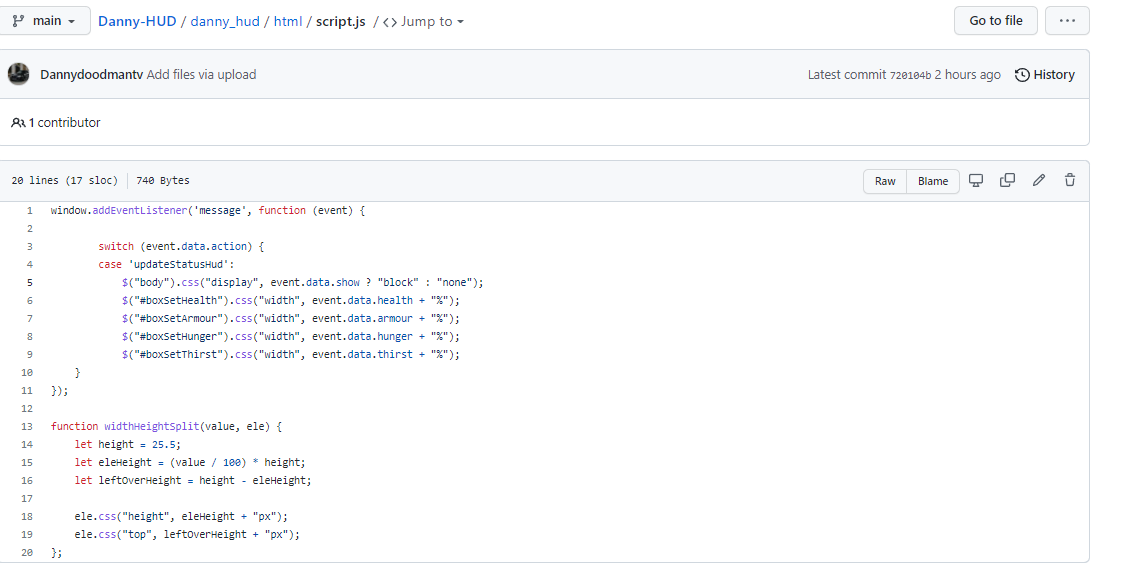
Task: Expand the Jump to dropdown
Action: [424, 21]
